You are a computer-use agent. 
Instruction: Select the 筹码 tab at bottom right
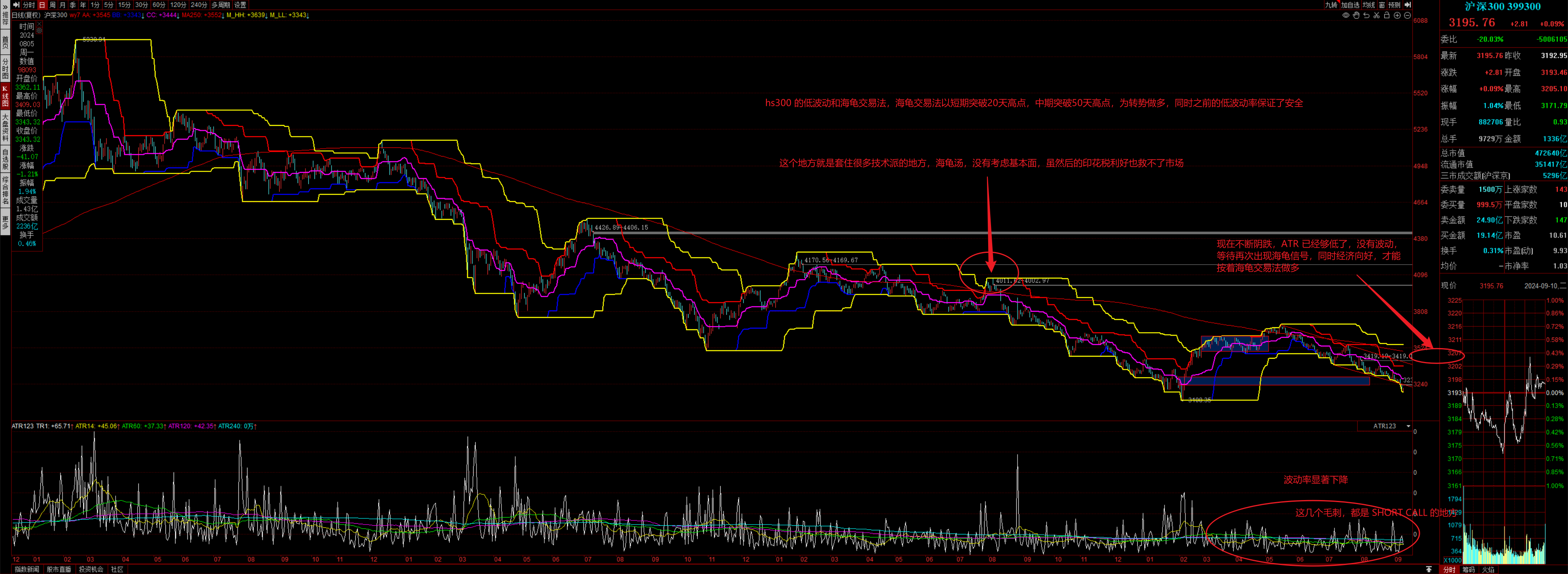click(x=1469, y=570)
